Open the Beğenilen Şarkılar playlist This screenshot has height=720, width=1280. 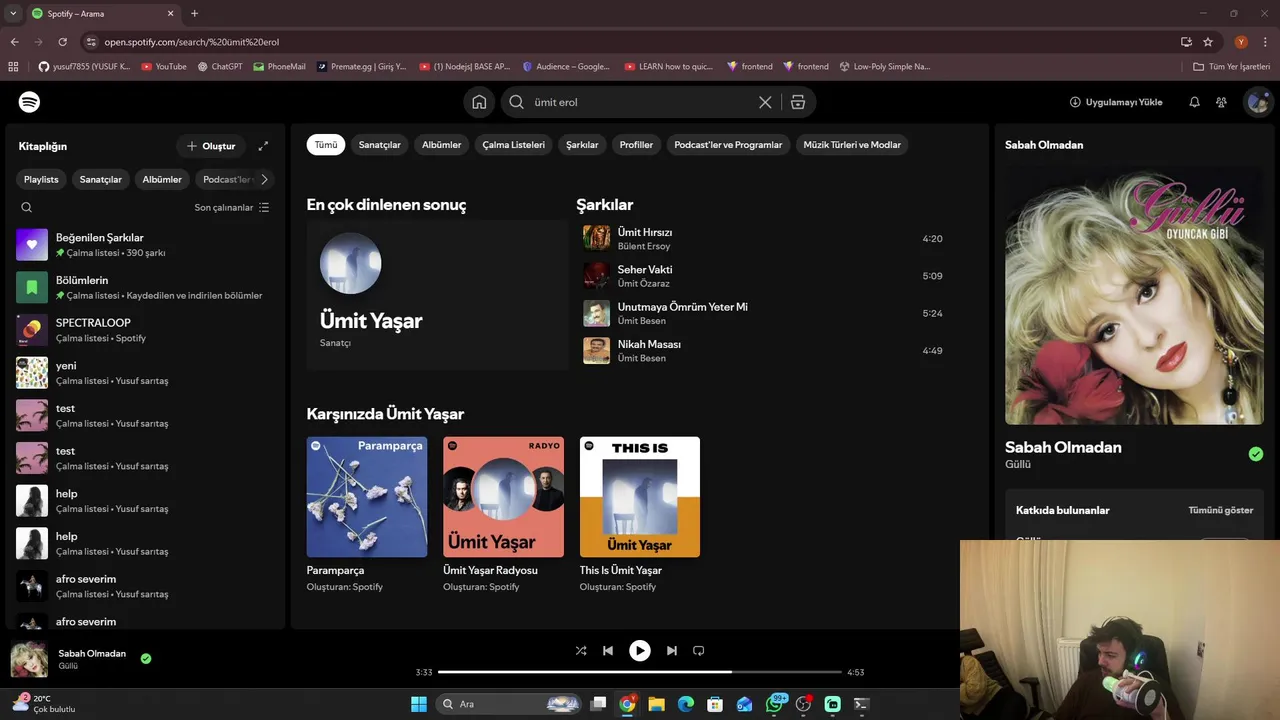click(x=144, y=245)
